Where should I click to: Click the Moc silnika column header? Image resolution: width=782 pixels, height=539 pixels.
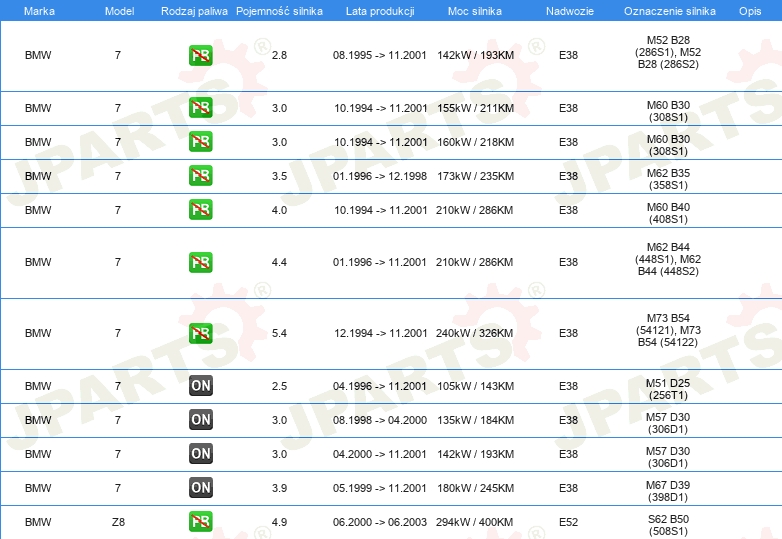point(475,11)
